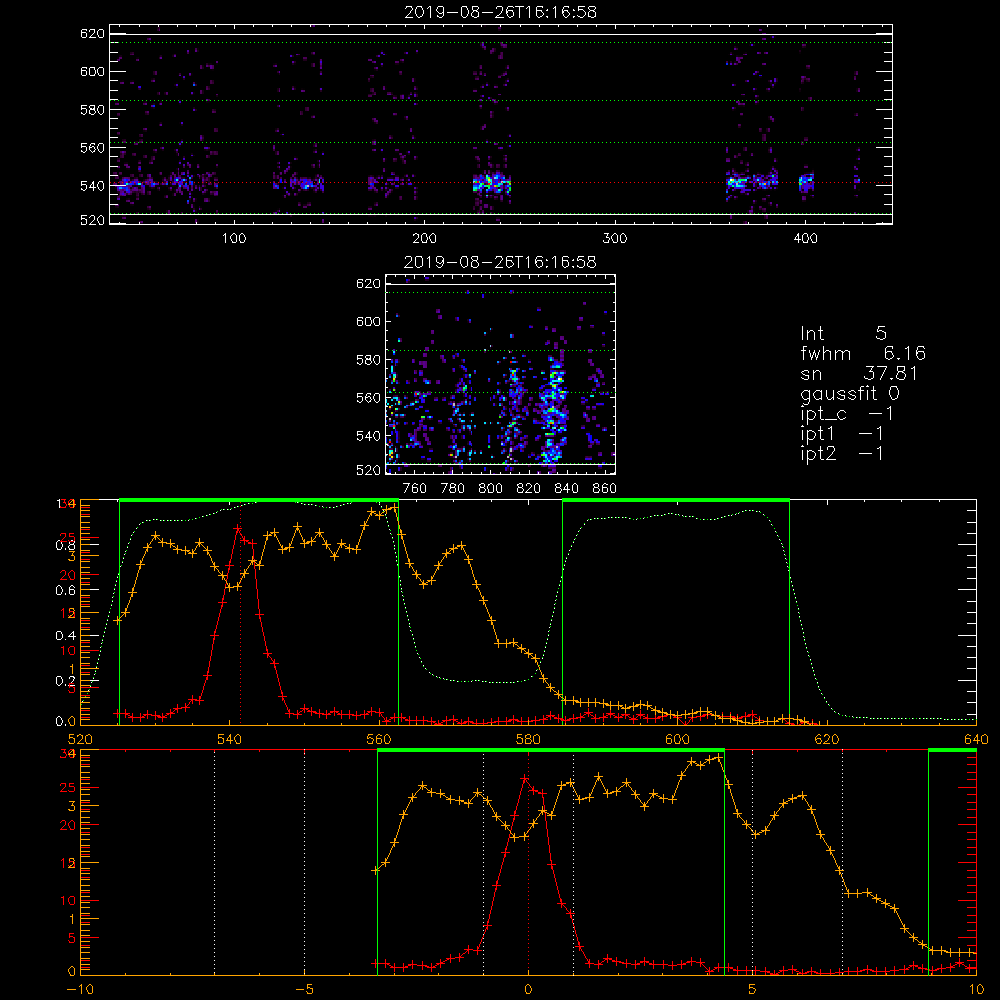Screen dimensions: 1000x1000
Task: Click the right thick green bar atop the profile plot
Action: [x=676, y=500]
